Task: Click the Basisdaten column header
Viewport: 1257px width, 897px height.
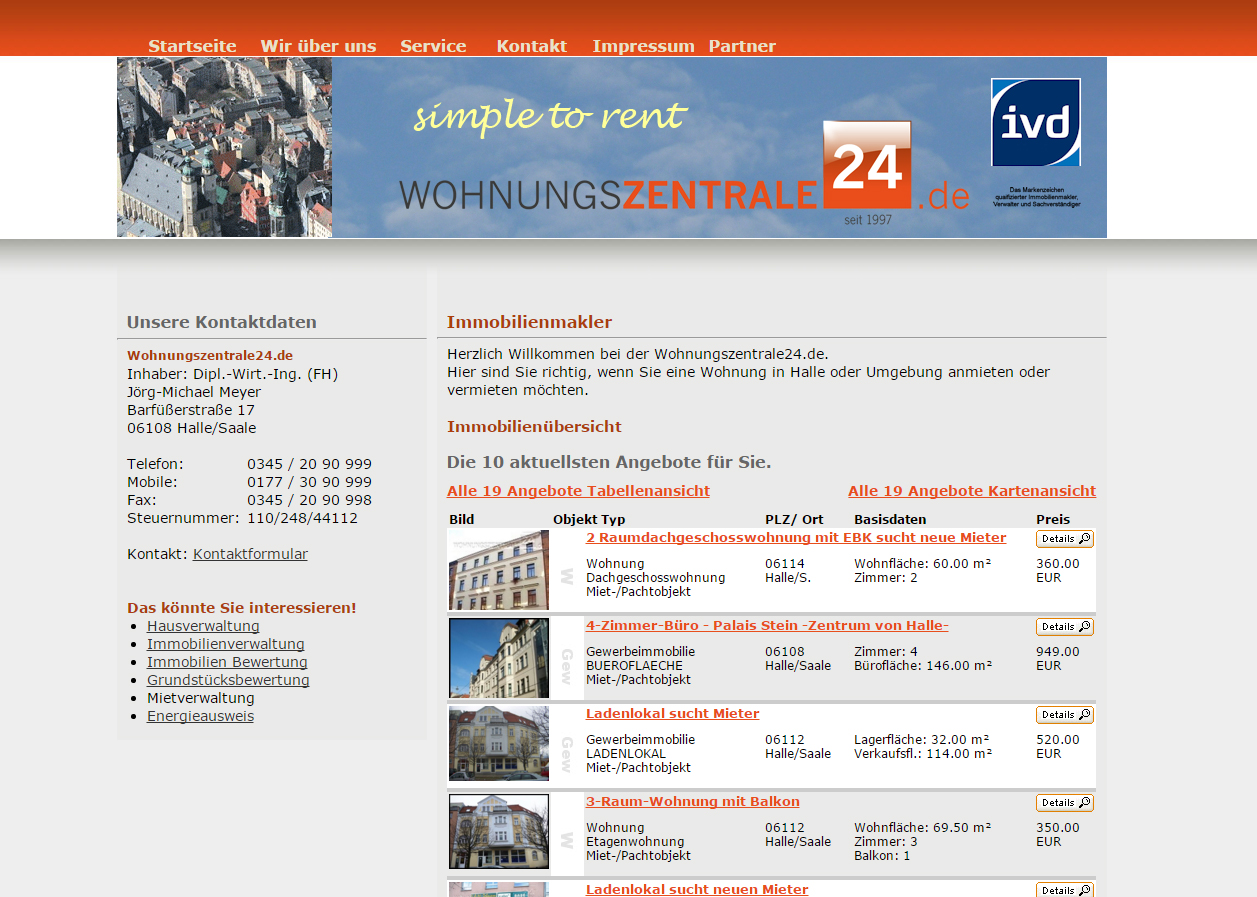Action: tap(890, 519)
